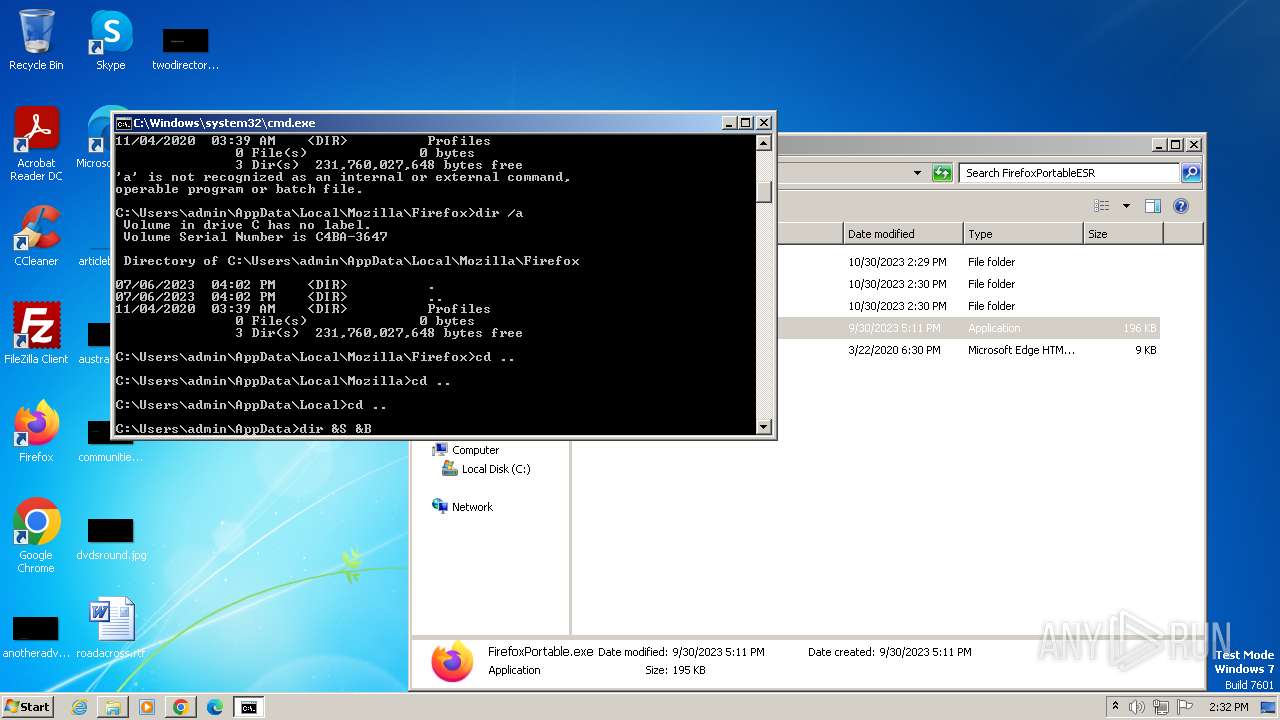Select the dvdsround.jpg desktop file

point(110,538)
